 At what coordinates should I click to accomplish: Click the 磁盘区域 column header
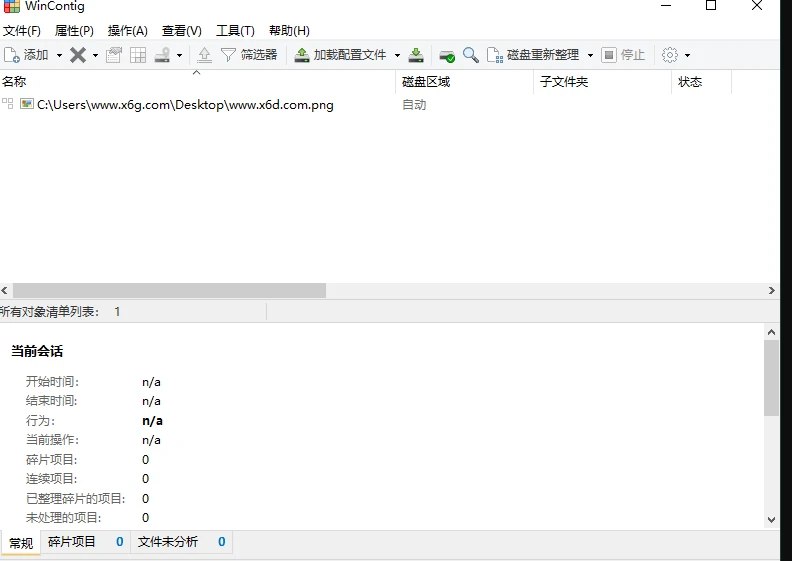coord(464,82)
